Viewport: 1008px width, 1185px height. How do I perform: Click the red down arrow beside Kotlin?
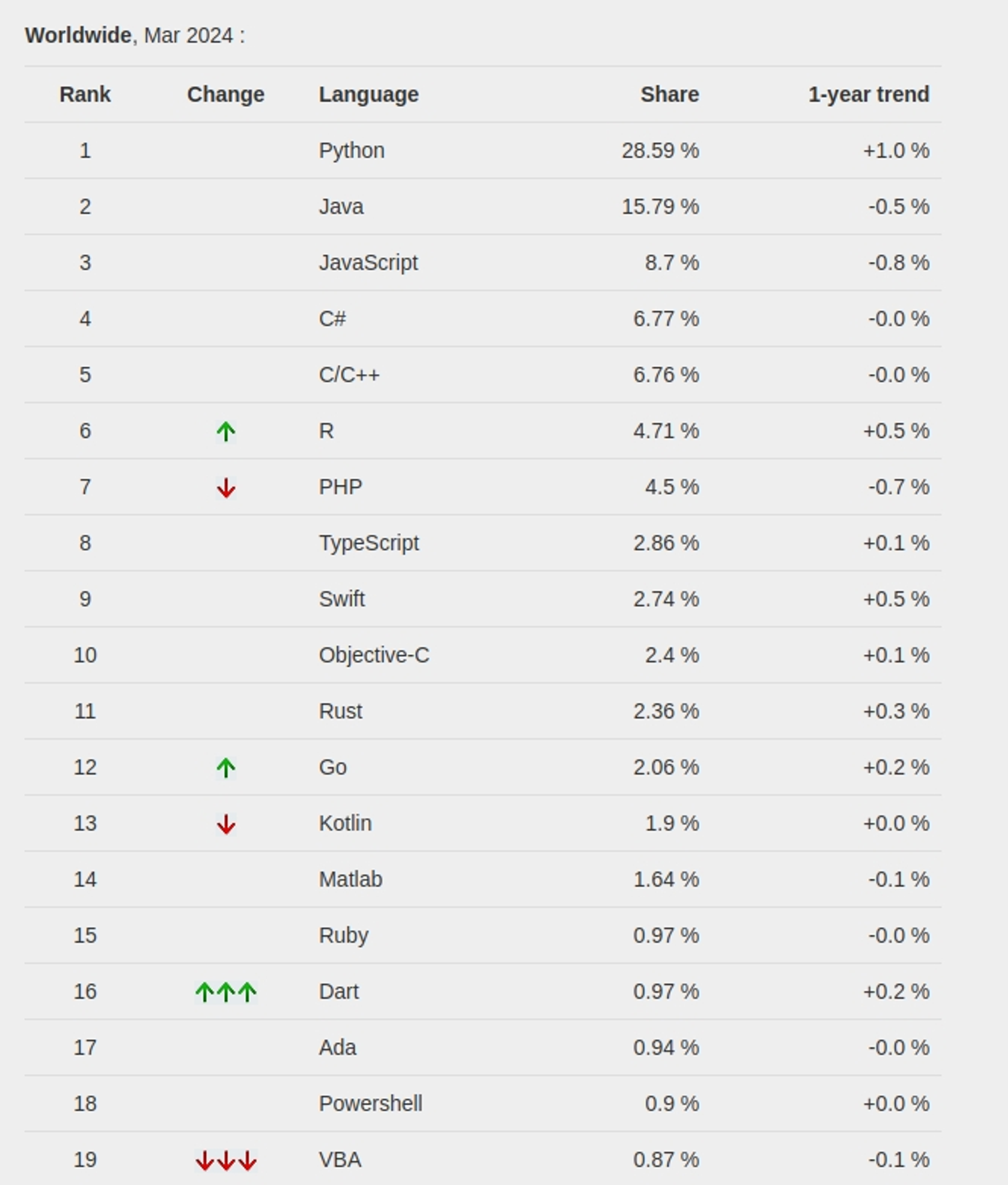pos(226,824)
